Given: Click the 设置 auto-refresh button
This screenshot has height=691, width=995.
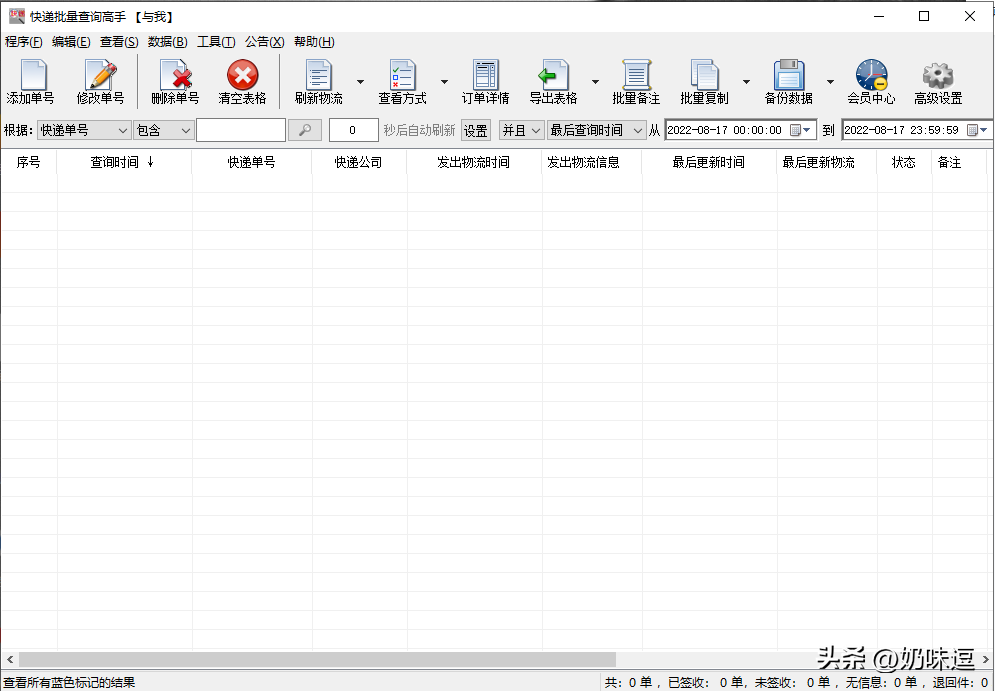Looking at the screenshot, I should coord(475,131).
